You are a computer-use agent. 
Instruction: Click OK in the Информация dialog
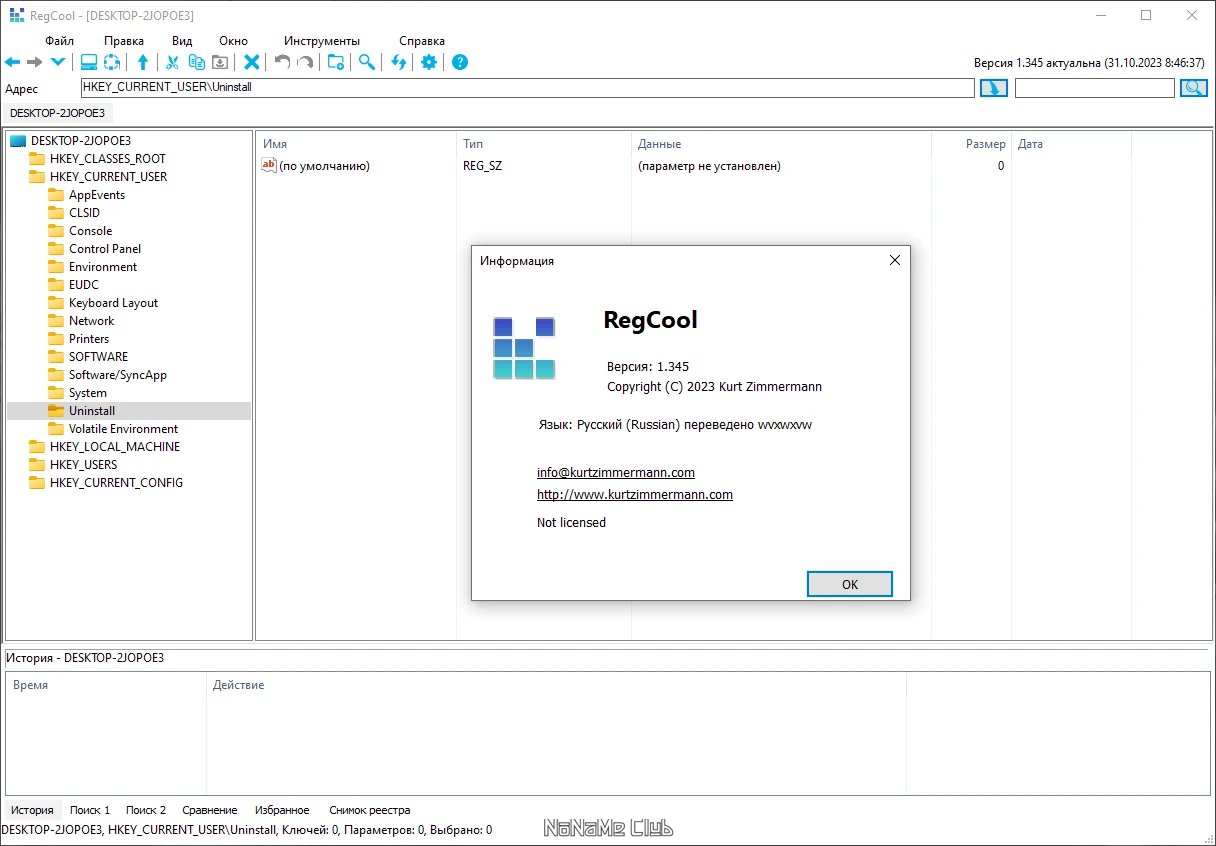(850, 584)
